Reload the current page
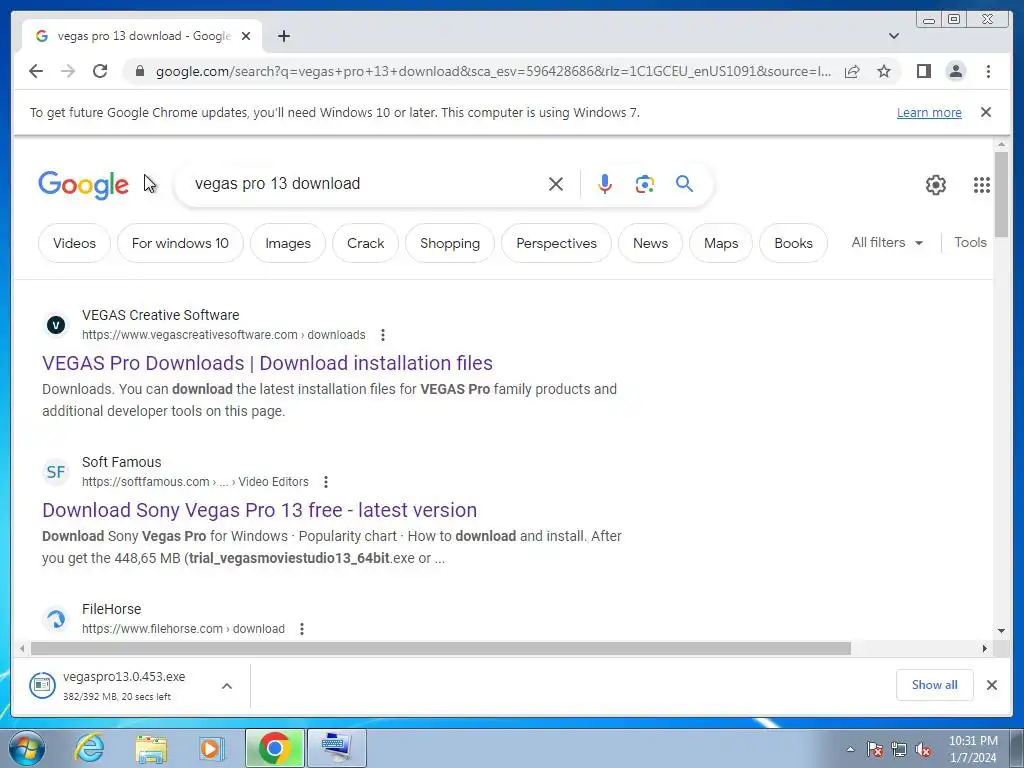1024x768 pixels. pyautogui.click(x=100, y=71)
